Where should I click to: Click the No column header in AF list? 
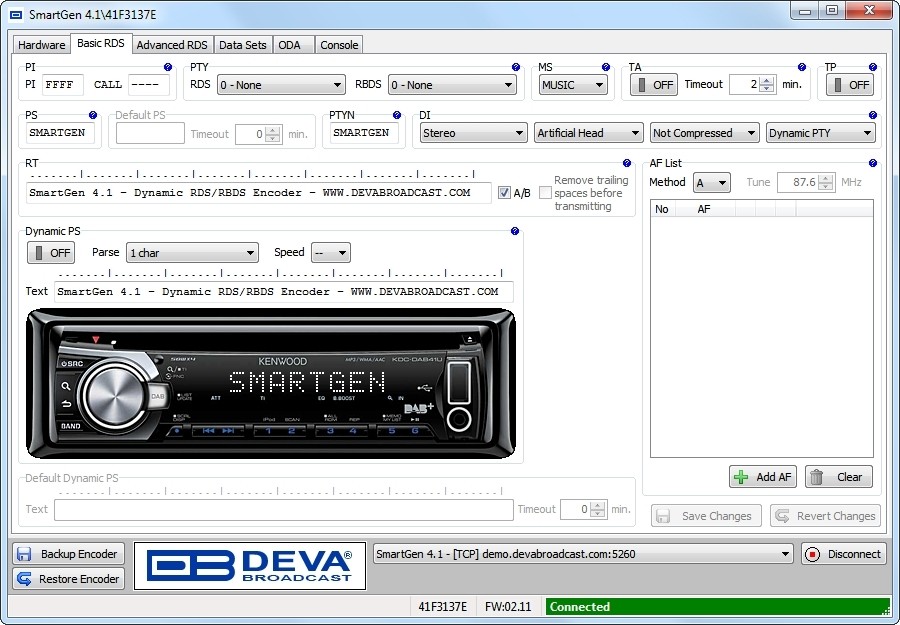[662, 209]
